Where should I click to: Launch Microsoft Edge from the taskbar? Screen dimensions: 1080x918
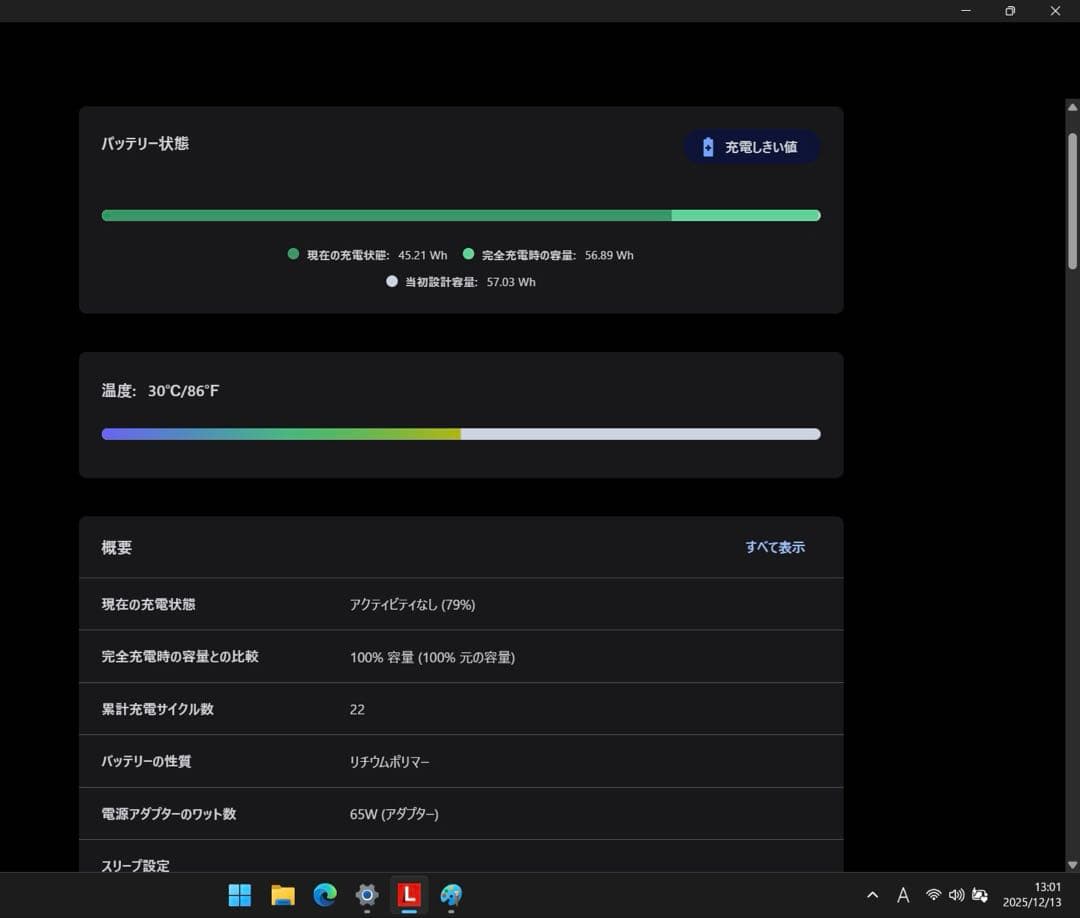tap(324, 895)
